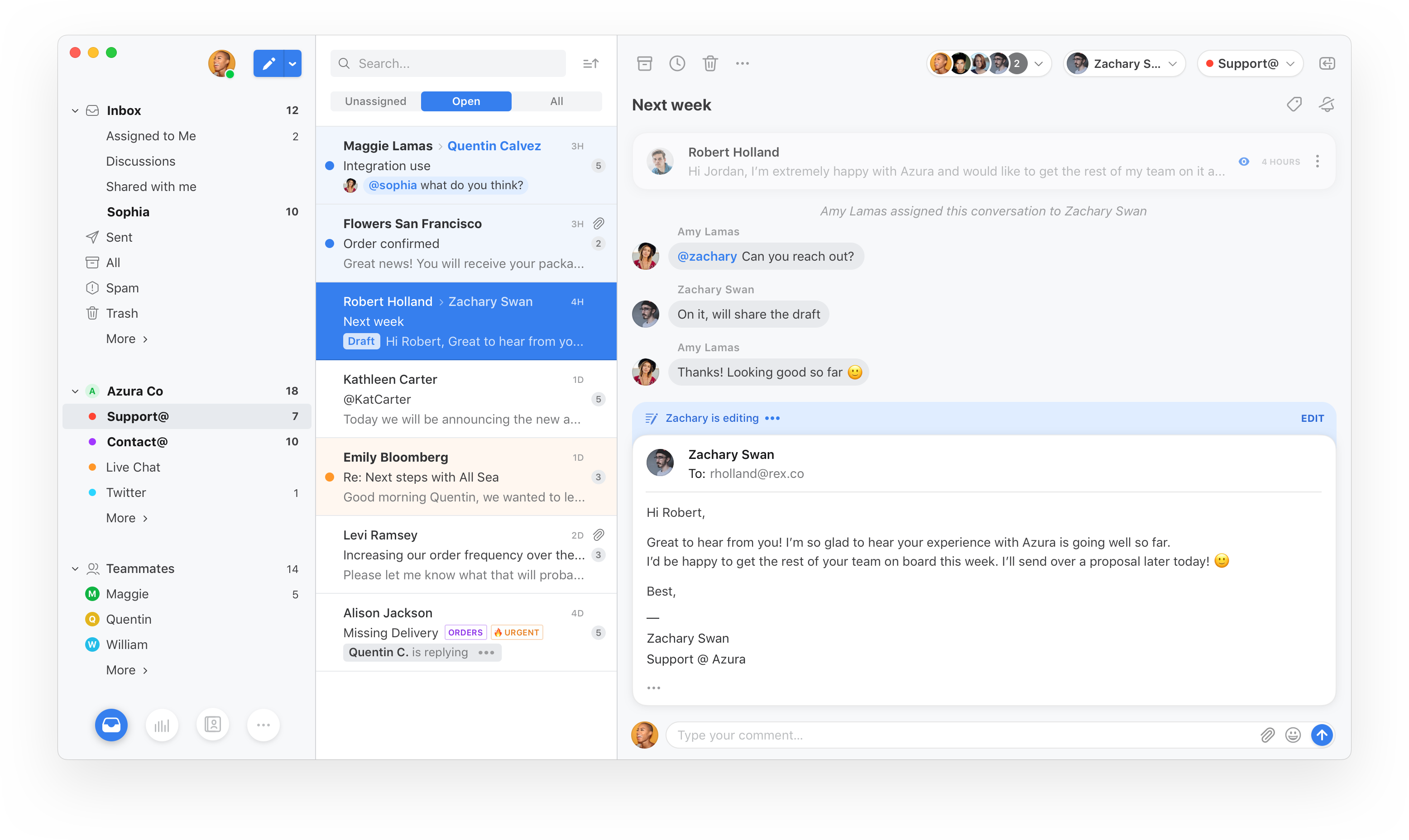Click the emoji smiley icon in reply bar

1294,734
